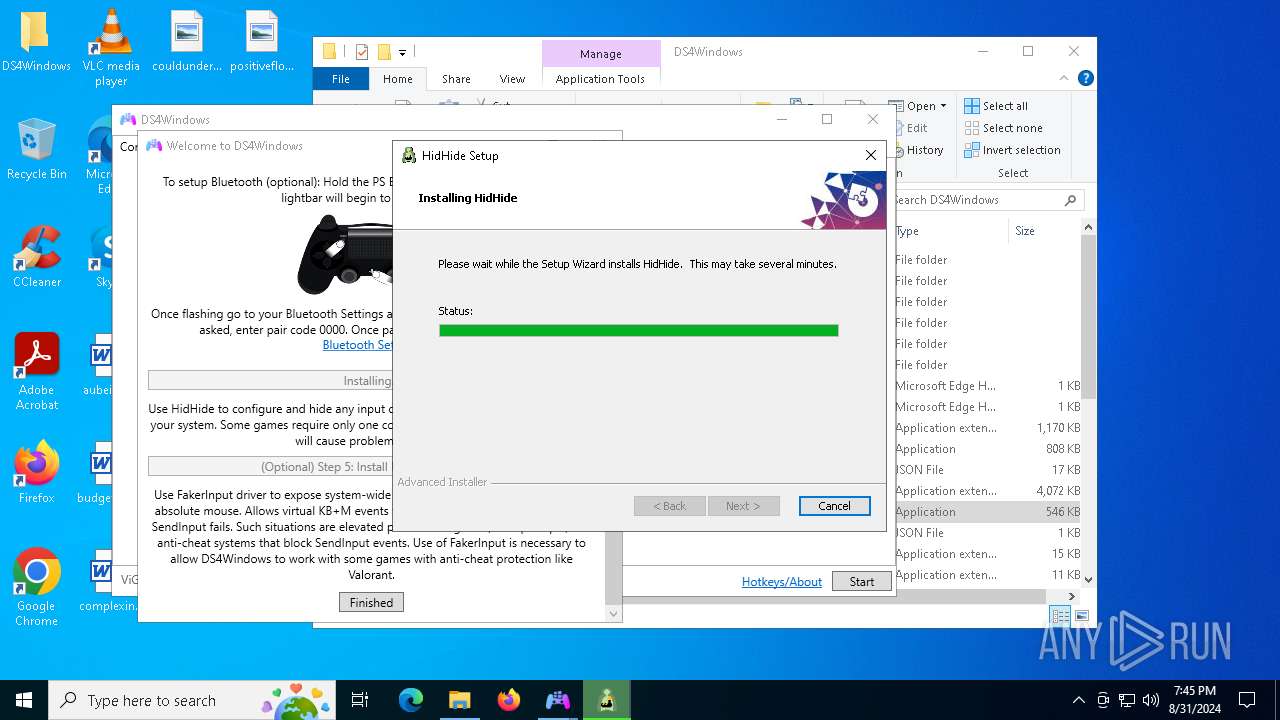Sort by the Size column header
Image resolution: width=1280 pixels, height=720 pixels.
coord(1045,231)
